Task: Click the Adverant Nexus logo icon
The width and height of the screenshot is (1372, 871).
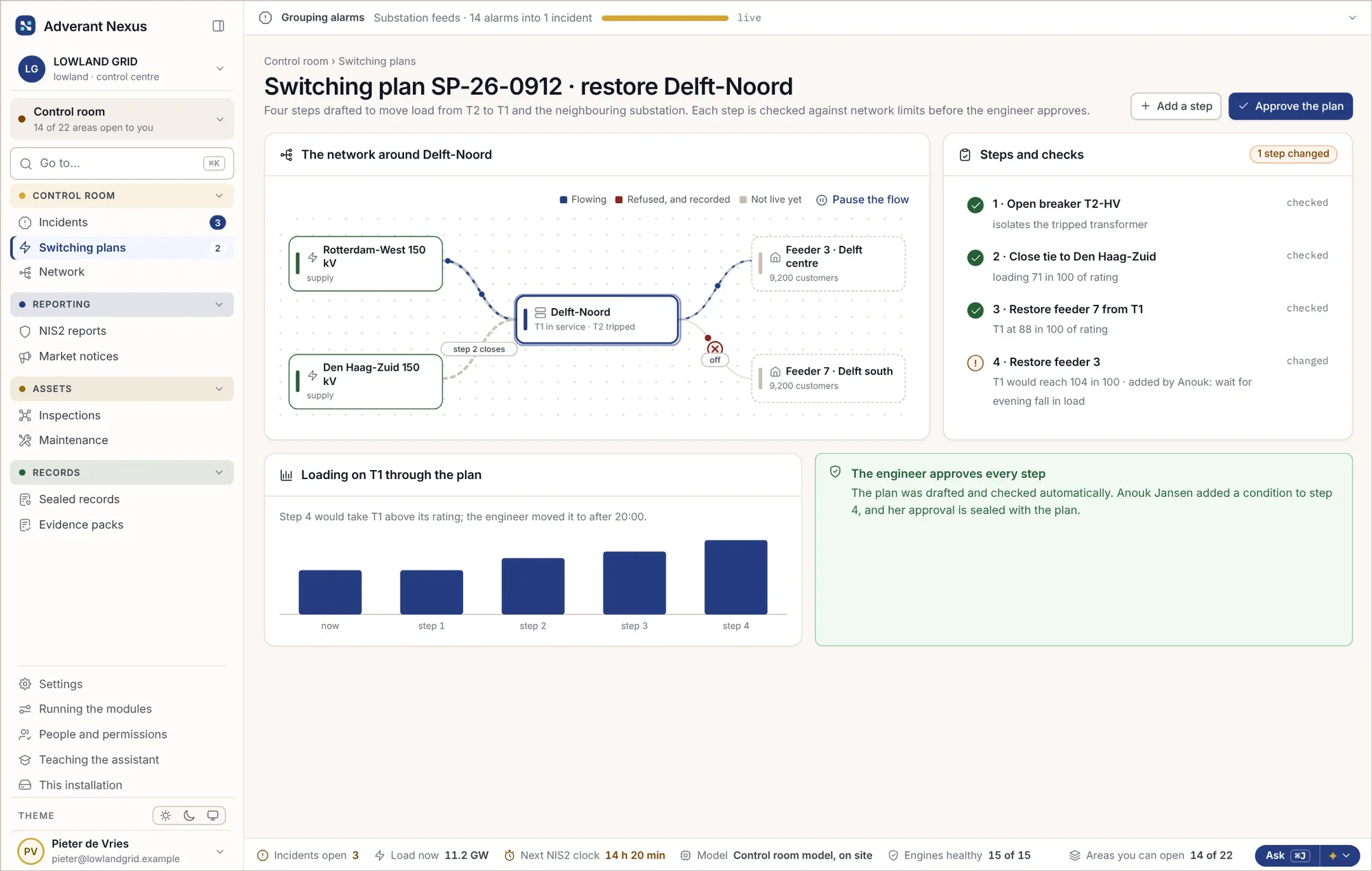Action: coord(25,26)
